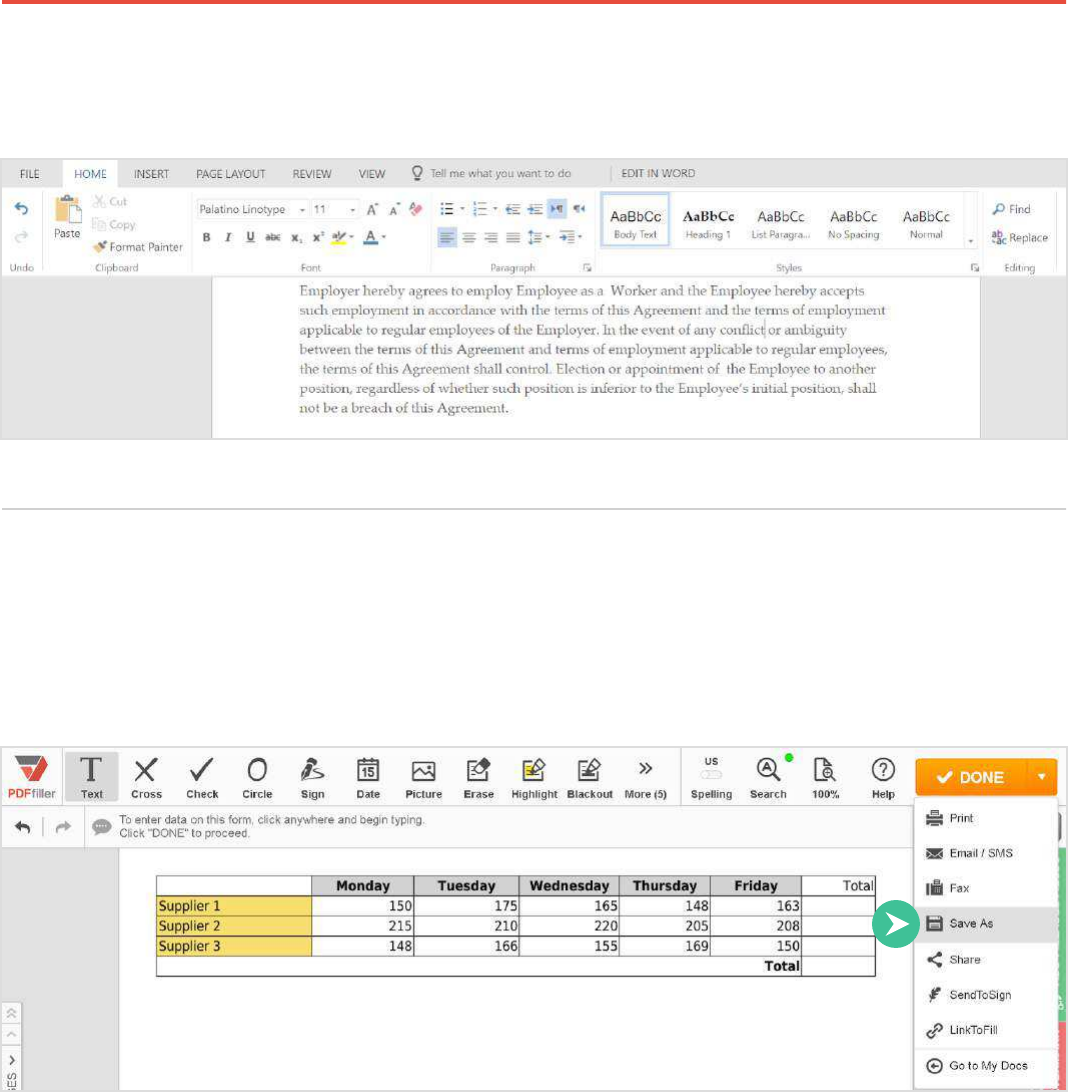Open the FILE tab

pos(29,173)
